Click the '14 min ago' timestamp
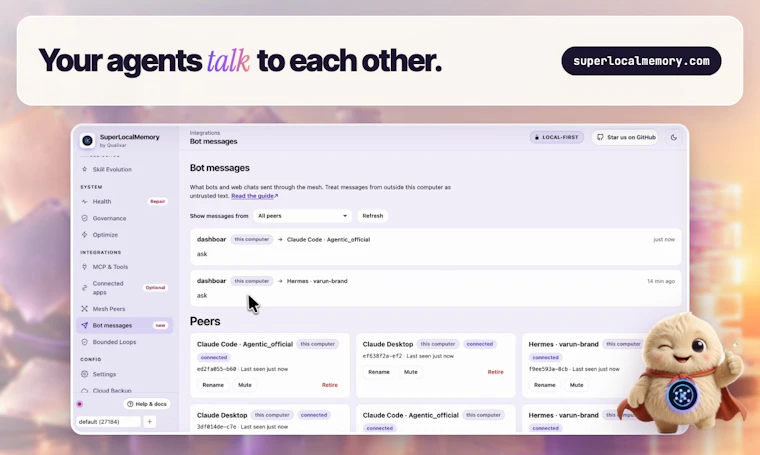The width and height of the screenshot is (760, 455). [x=661, y=281]
